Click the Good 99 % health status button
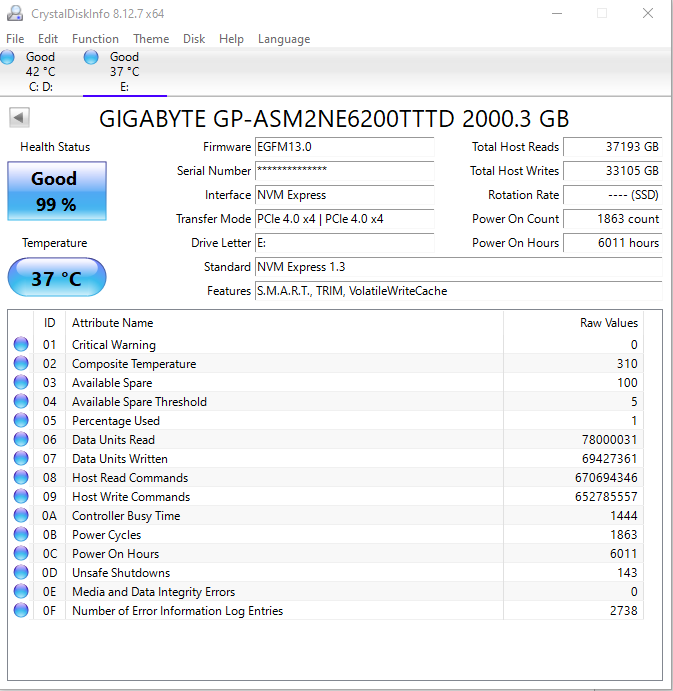 coord(57,191)
